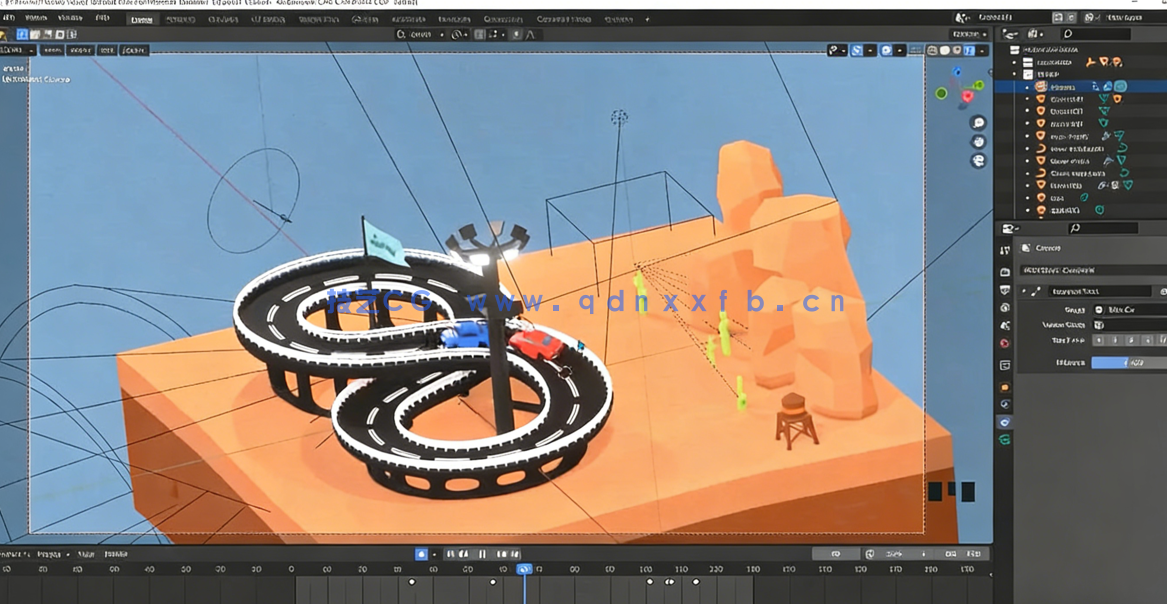Image resolution: width=1167 pixels, height=604 pixels.
Task: Open the Modifier Properties wrench icon
Action: [1003, 404]
